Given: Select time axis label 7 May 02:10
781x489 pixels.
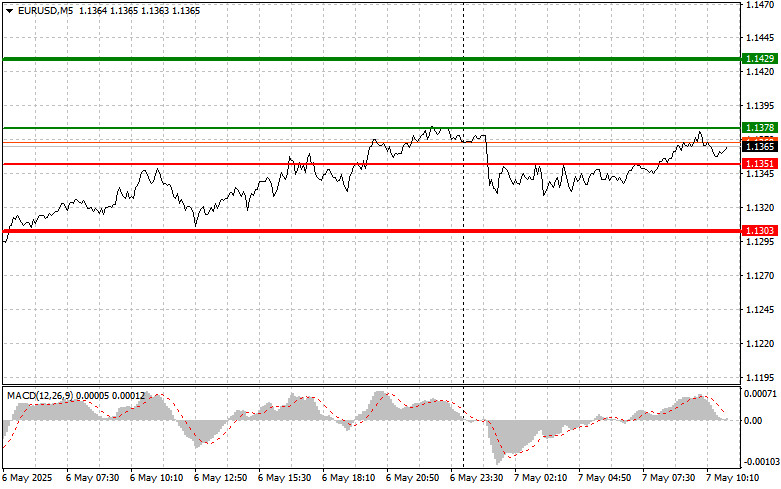Looking at the screenshot, I should 540,478.
